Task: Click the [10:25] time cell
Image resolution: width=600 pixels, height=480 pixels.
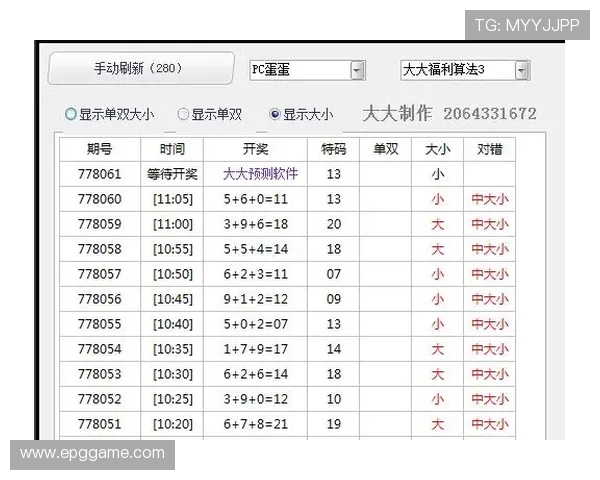Action: (x=172, y=399)
